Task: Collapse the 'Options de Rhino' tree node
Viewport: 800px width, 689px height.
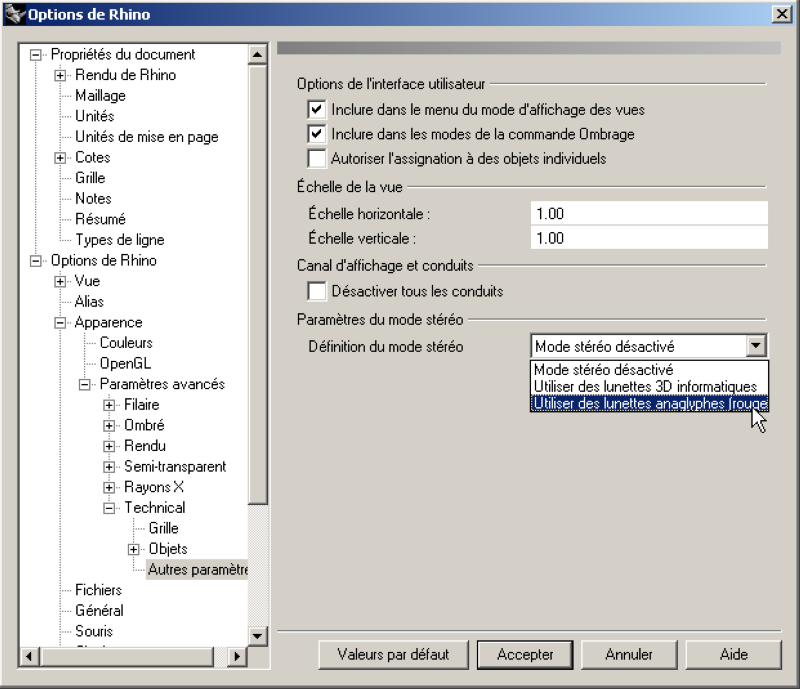Action: point(35,261)
